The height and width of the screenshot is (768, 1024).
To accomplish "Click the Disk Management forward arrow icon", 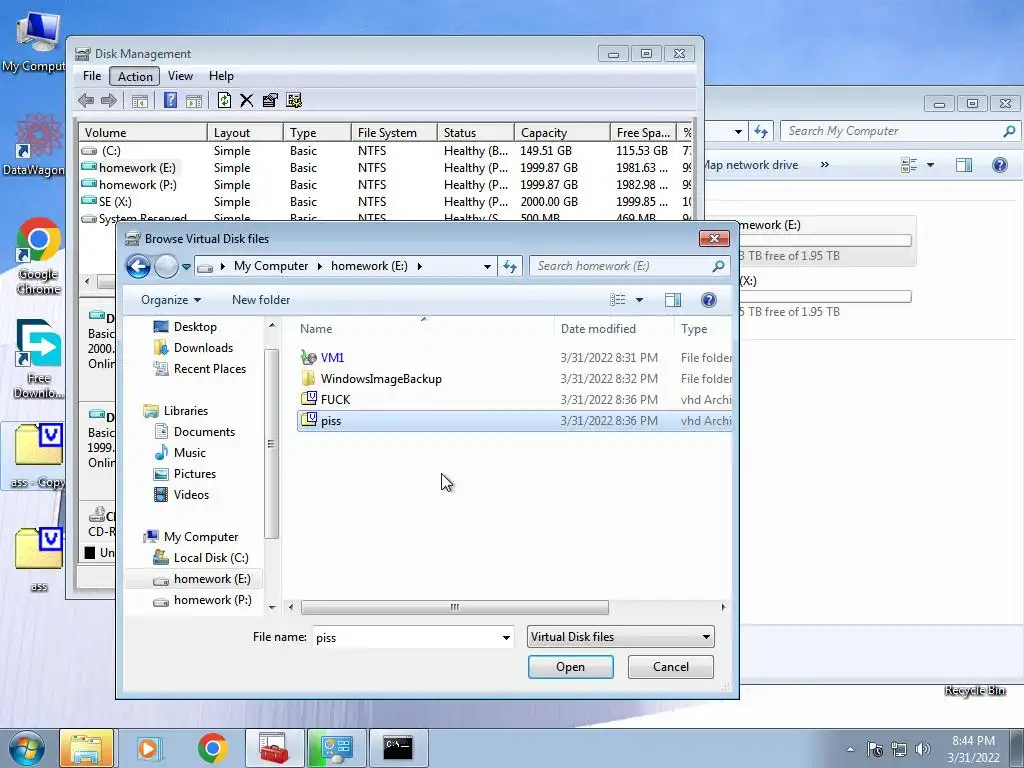I will point(109,100).
